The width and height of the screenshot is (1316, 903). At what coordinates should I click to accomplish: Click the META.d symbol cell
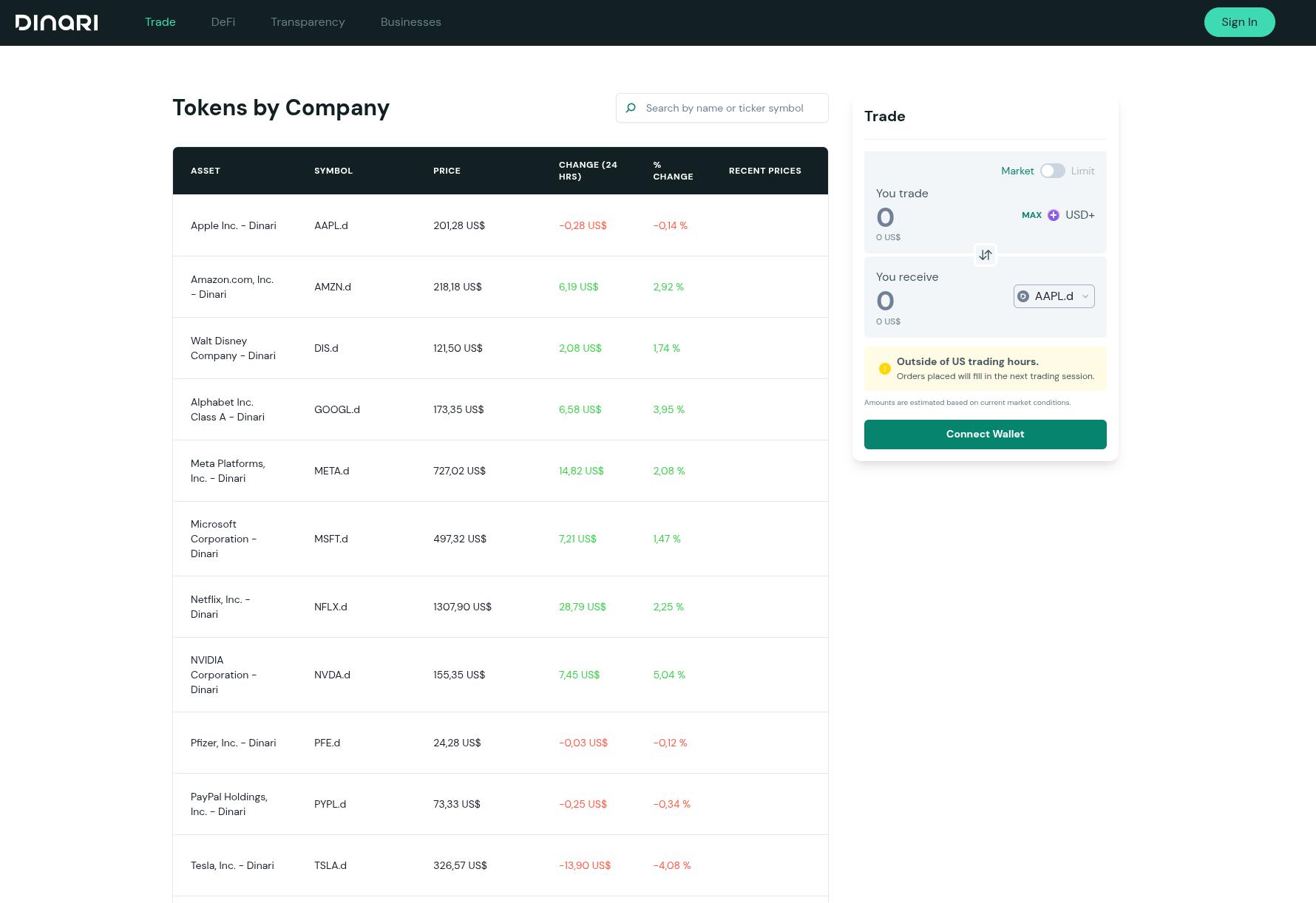tap(332, 471)
